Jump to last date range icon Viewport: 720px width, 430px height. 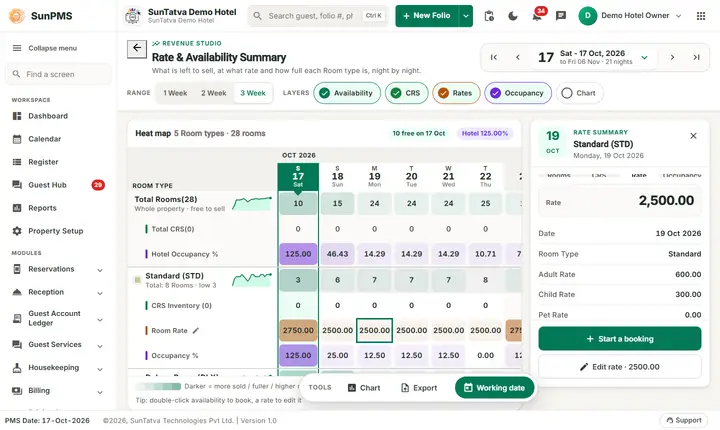[x=696, y=57]
